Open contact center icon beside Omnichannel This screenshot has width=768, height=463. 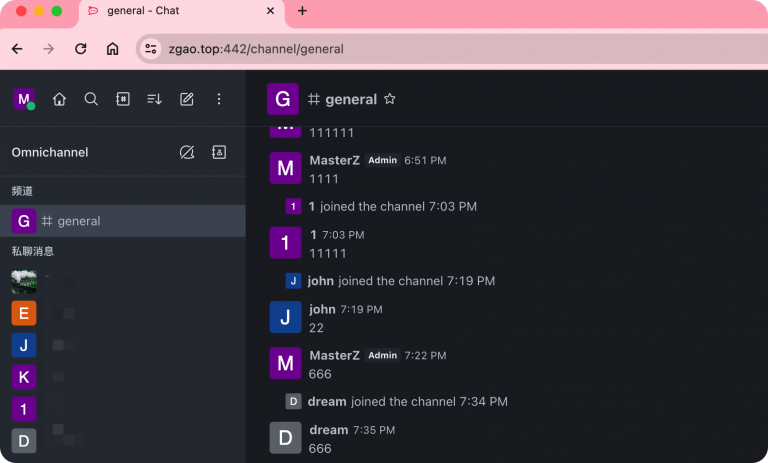pos(219,152)
